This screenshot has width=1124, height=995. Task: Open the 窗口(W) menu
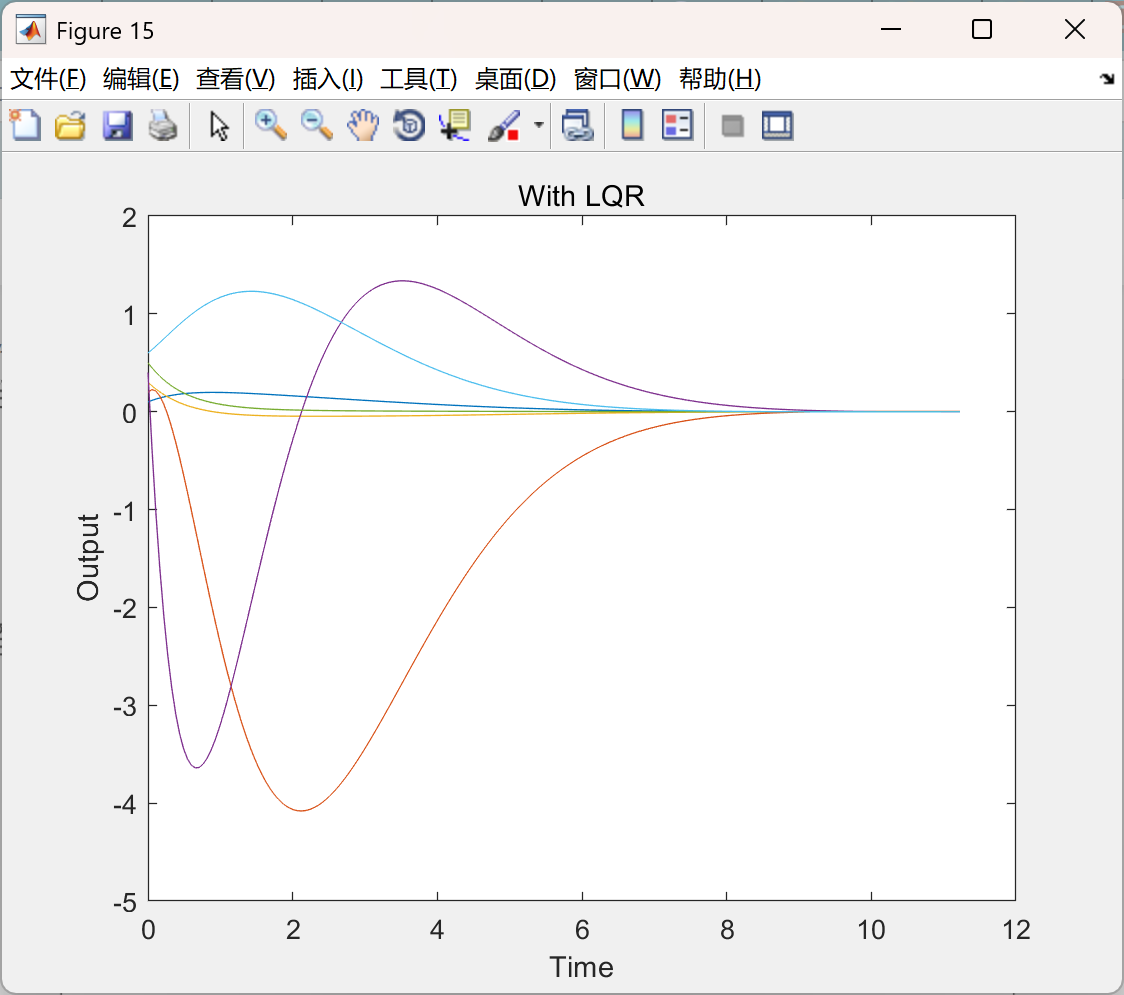617,79
